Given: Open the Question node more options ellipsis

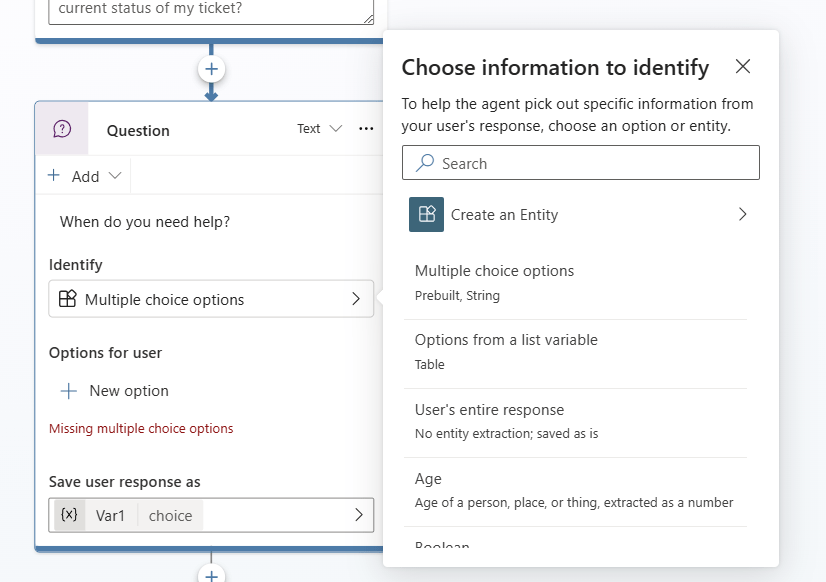Looking at the screenshot, I should (366, 129).
